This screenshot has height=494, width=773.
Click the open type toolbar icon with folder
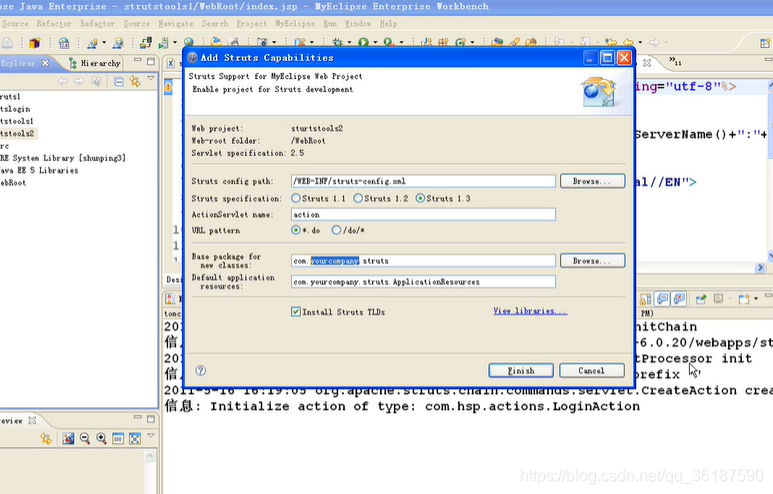[x=497, y=42]
